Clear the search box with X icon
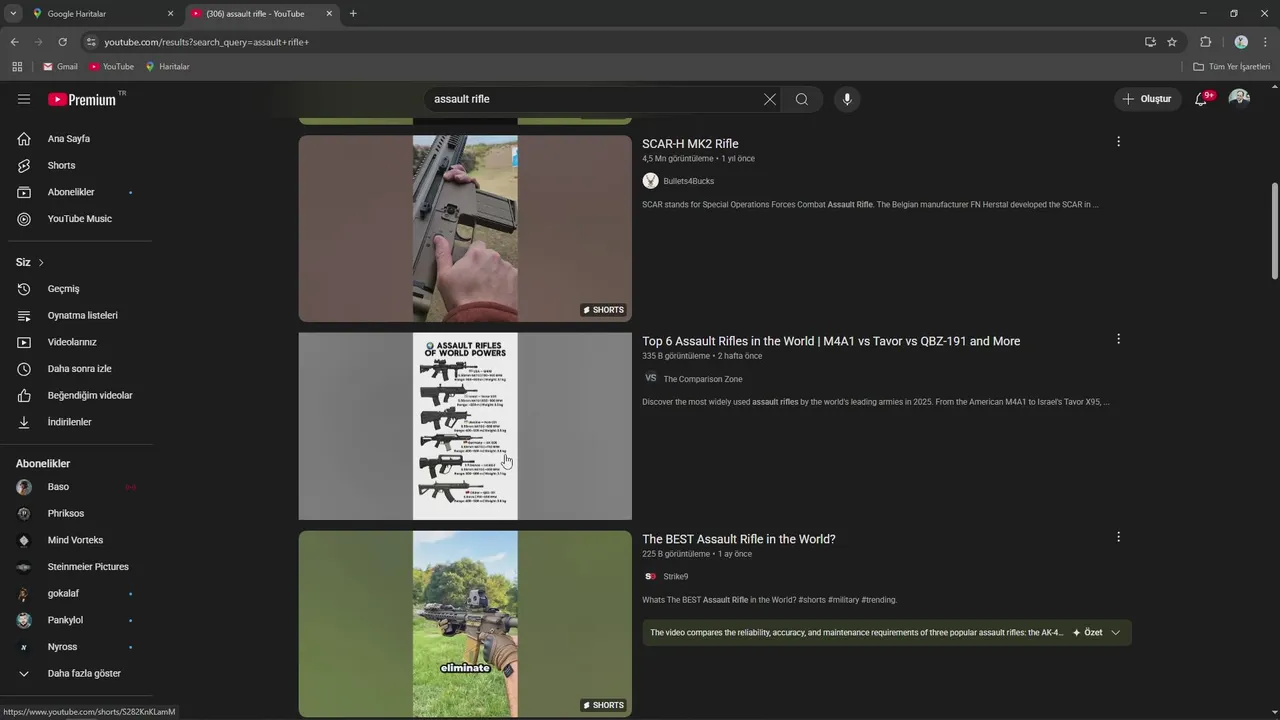This screenshot has height=720, width=1280. coord(769,99)
